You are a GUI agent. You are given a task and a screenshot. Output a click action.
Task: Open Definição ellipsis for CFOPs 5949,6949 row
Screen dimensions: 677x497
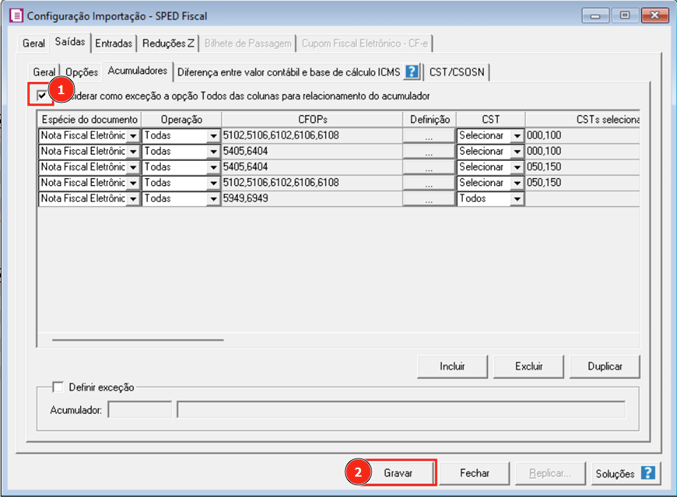tap(428, 199)
